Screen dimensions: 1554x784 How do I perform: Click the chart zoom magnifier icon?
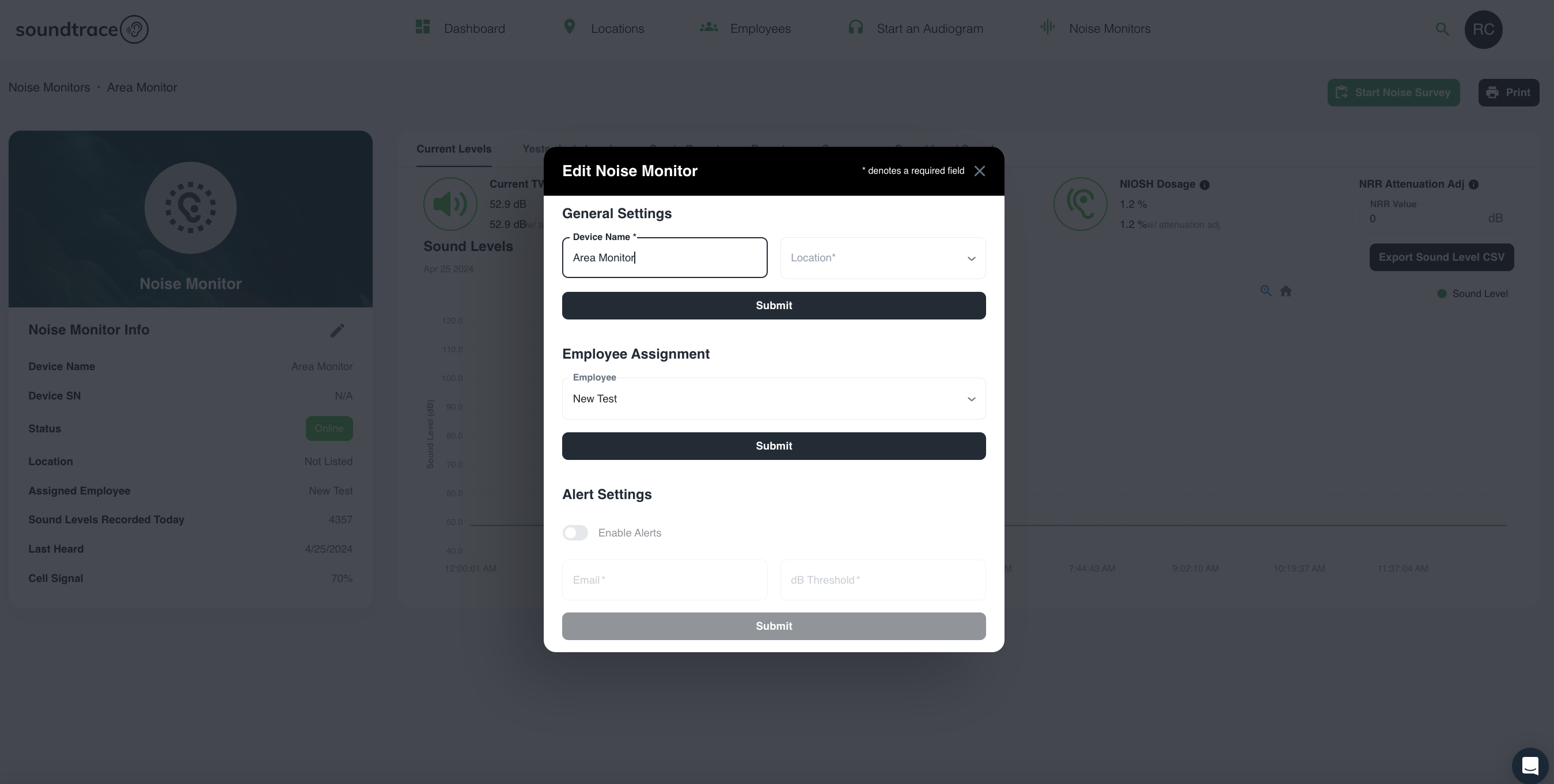[x=1265, y=291]
